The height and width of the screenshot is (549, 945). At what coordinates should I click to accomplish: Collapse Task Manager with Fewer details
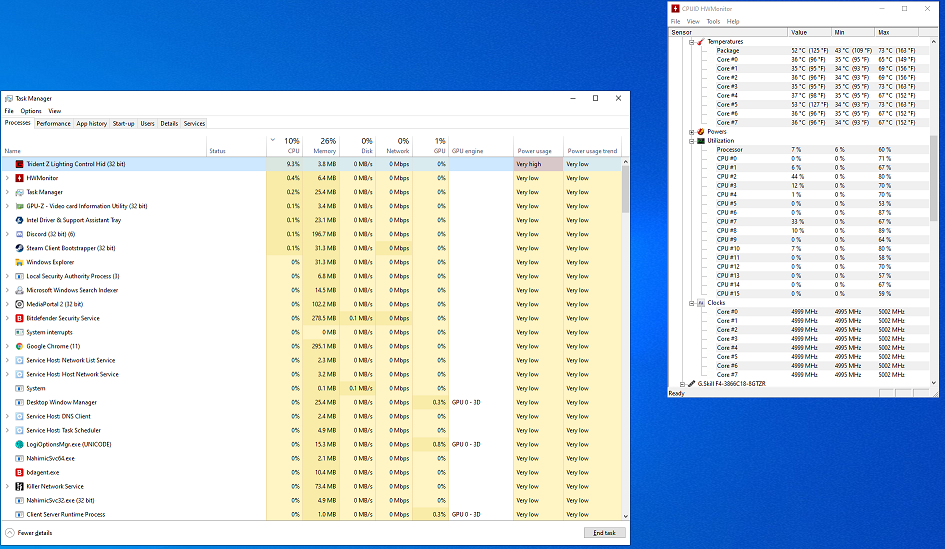[x=28, y=533]
